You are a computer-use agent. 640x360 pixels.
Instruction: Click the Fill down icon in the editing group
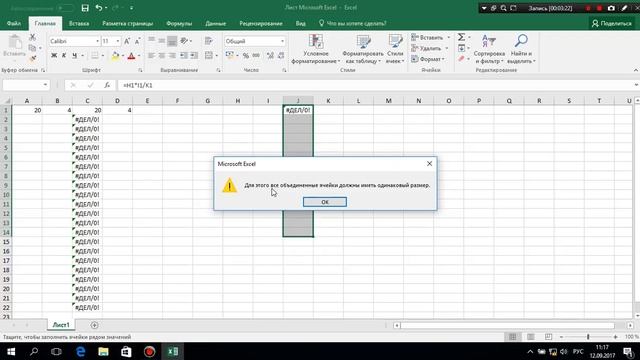[x=461, y=48]
